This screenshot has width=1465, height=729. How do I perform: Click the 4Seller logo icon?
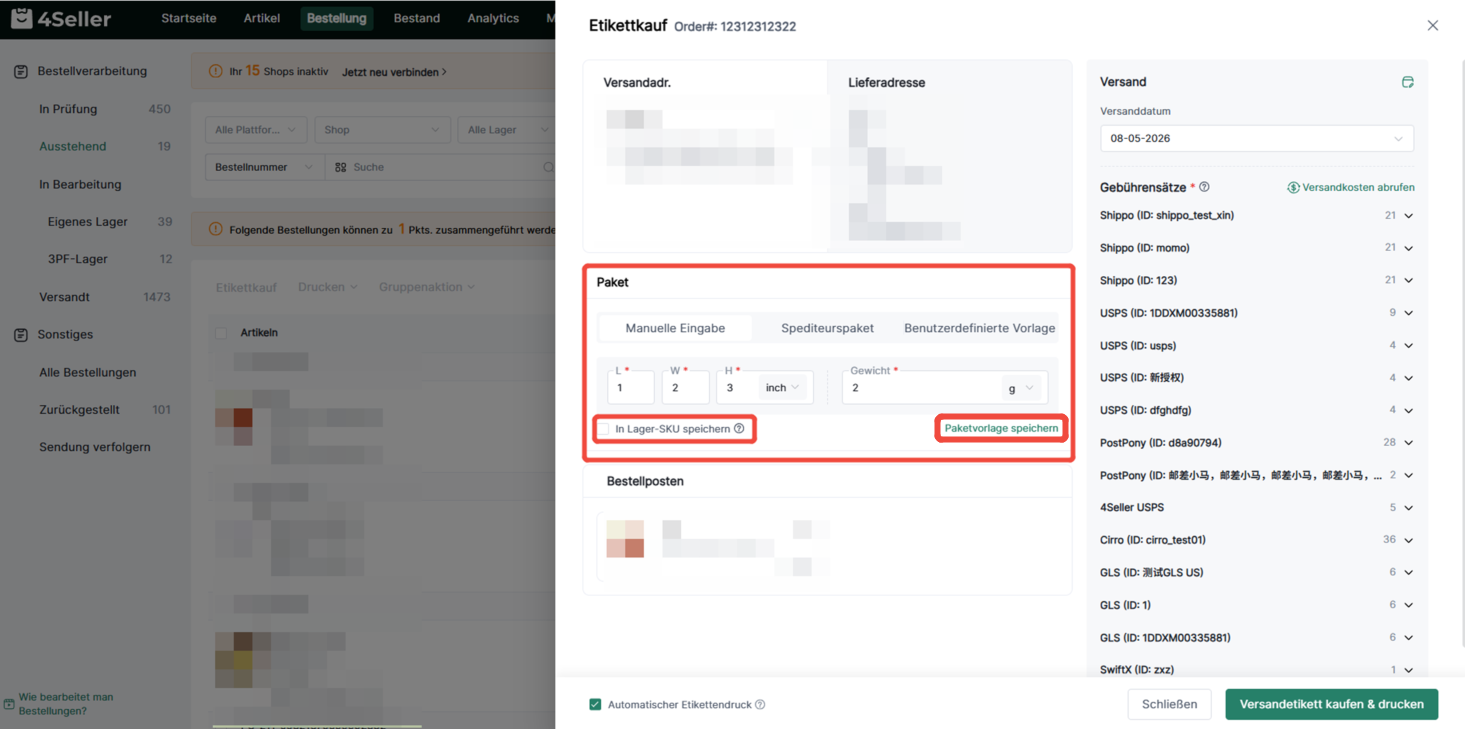point(21,18)
